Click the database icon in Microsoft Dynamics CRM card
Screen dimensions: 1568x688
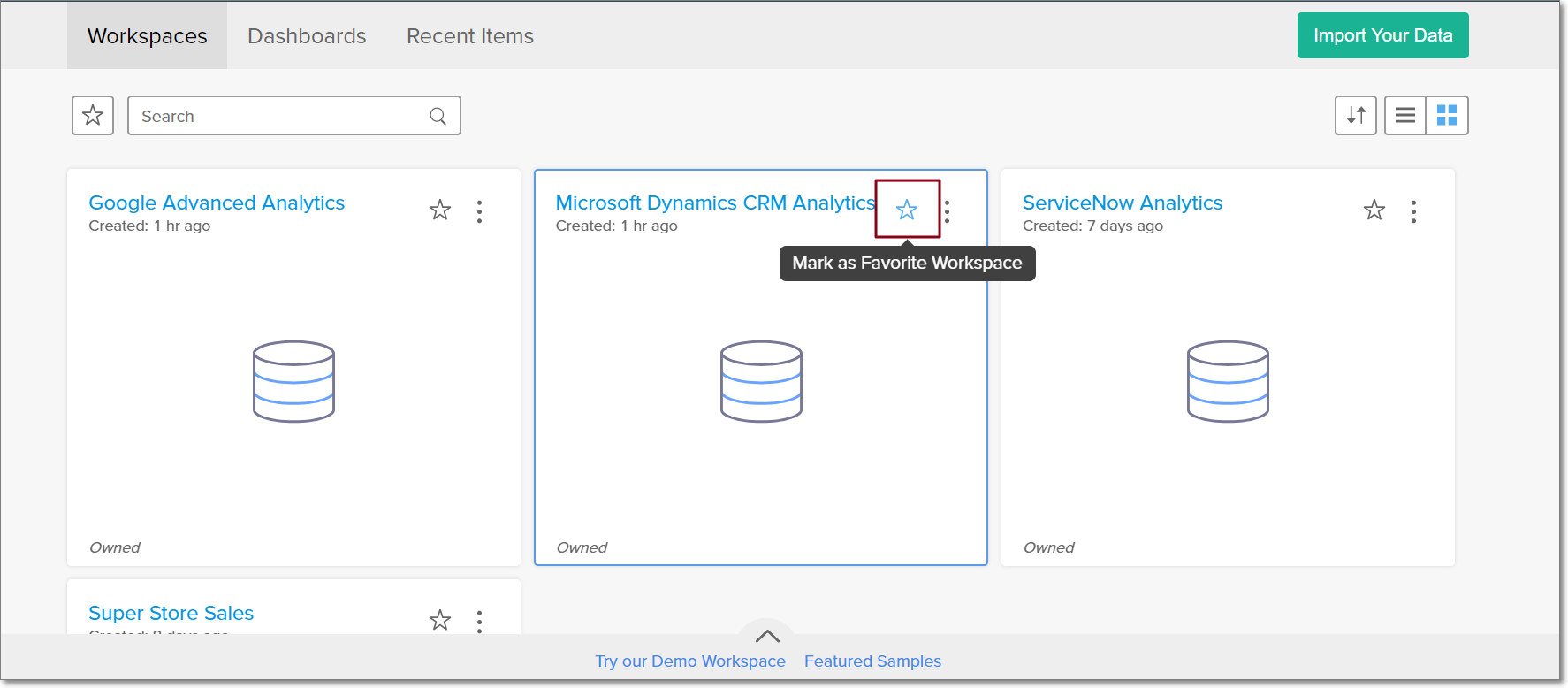[x=761, y=381]
